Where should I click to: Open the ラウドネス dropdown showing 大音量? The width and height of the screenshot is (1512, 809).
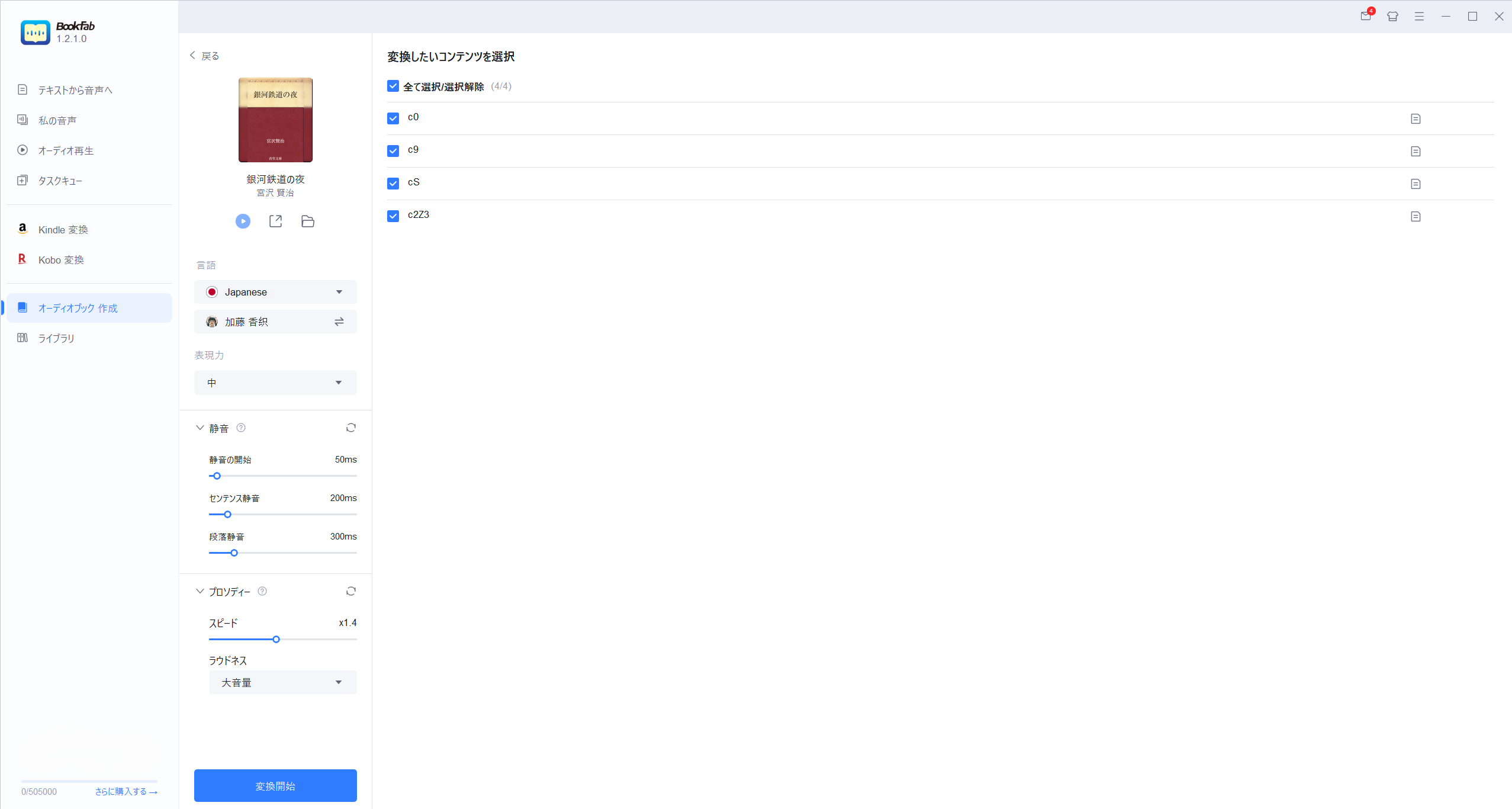point(282,682)
